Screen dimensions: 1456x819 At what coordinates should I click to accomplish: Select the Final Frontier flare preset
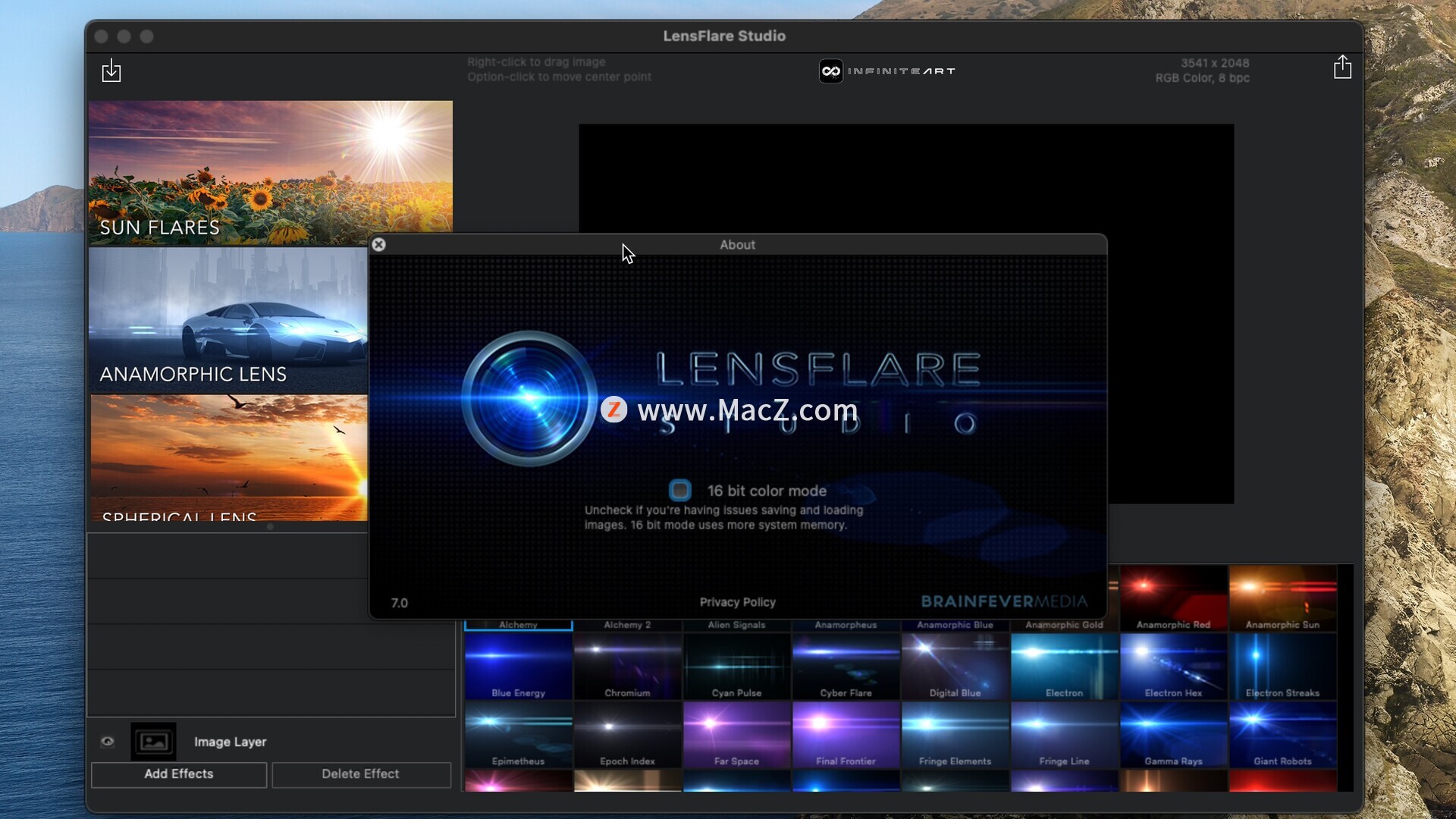pyautogui.click(x=846, y=735)
